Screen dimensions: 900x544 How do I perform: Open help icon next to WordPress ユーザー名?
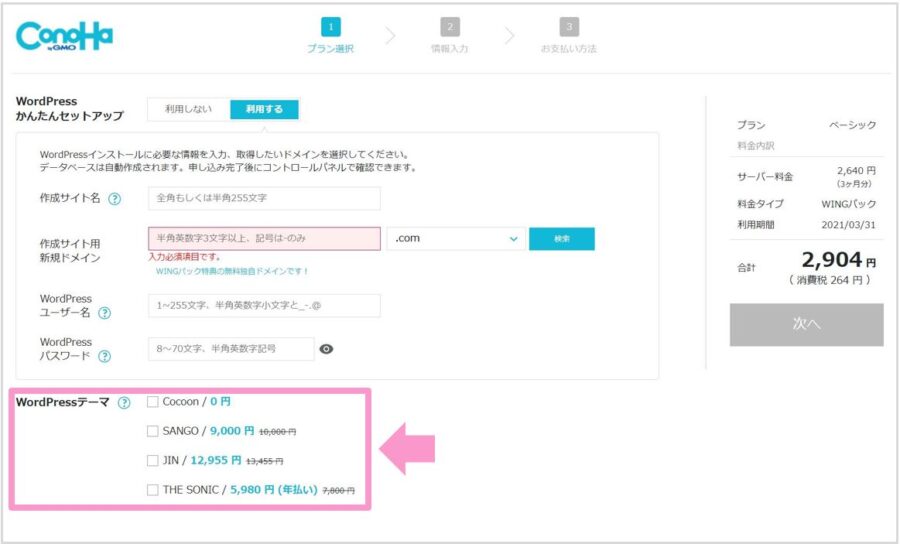[104, 313]
